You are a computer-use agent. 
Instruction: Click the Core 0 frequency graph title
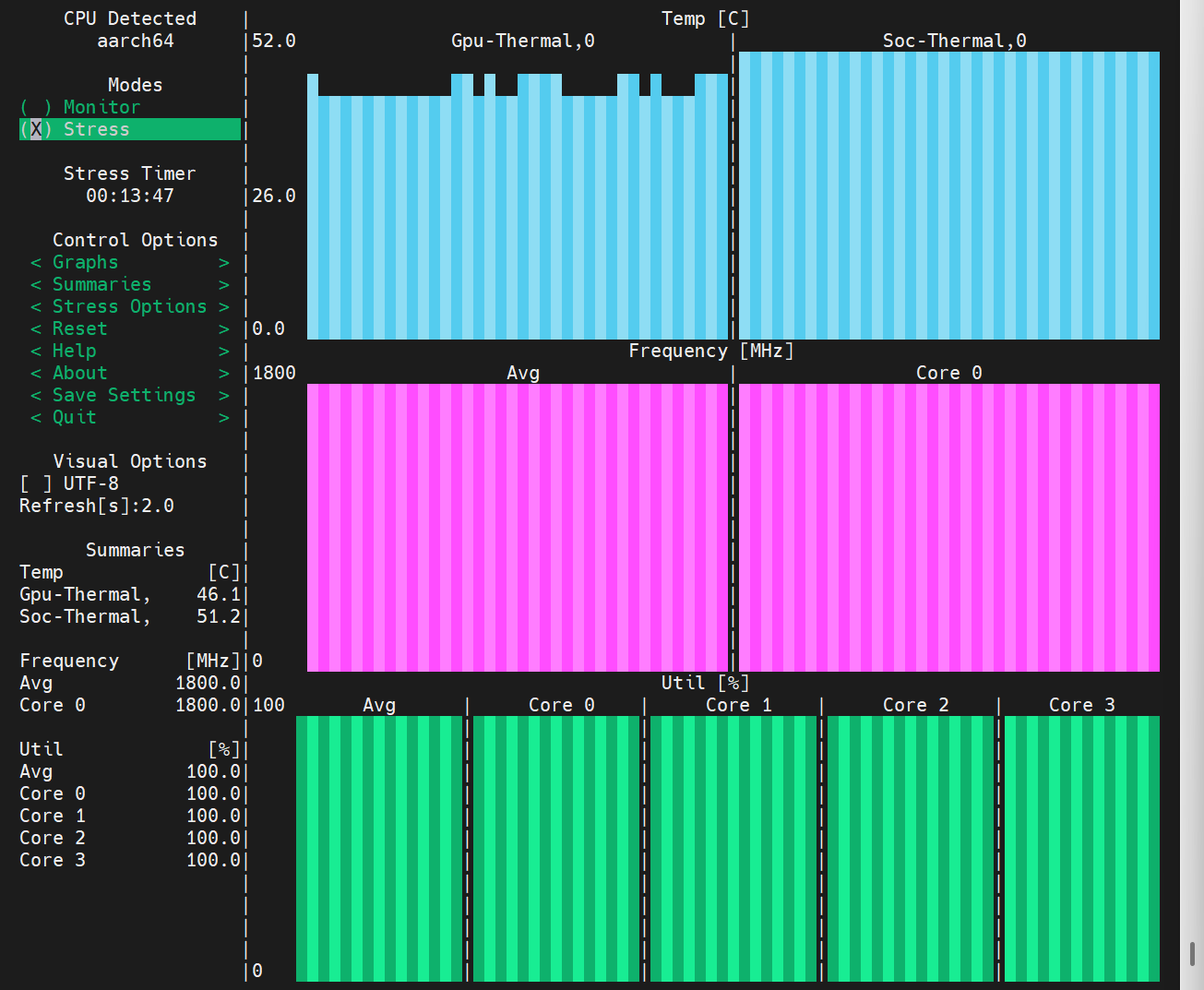[949, 373]
